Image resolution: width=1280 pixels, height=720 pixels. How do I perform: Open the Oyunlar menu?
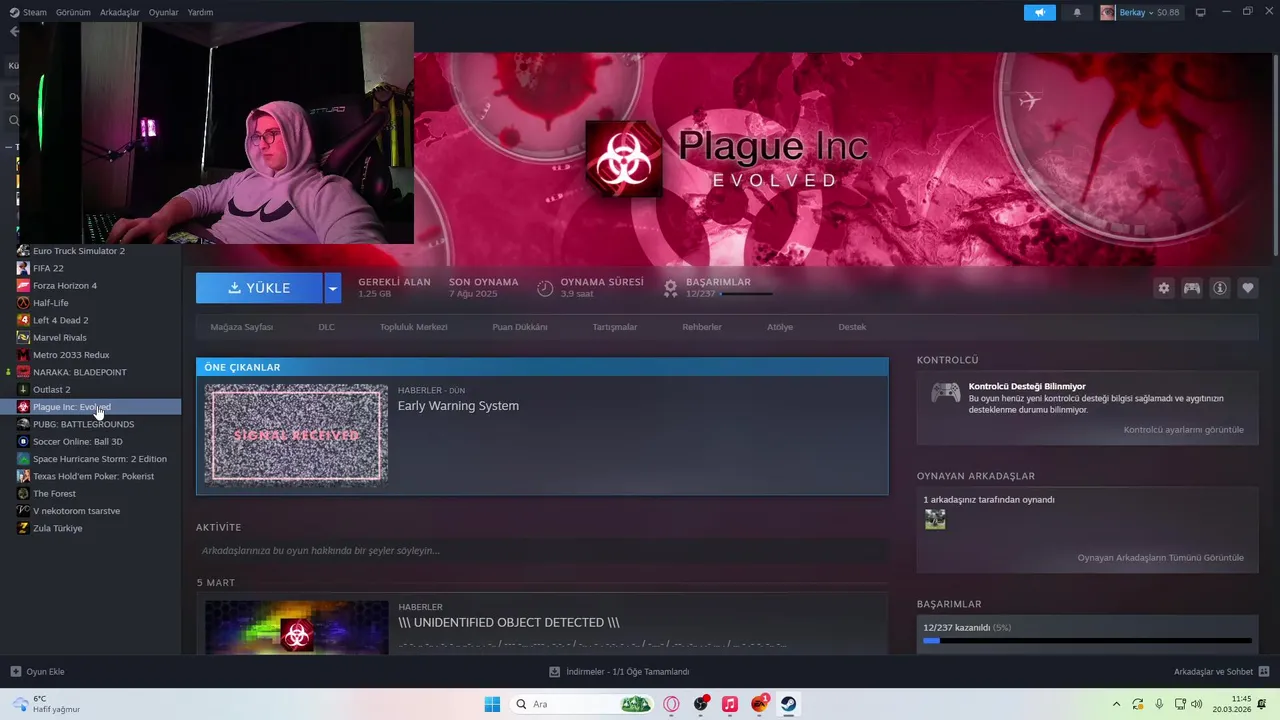(163, 12)
